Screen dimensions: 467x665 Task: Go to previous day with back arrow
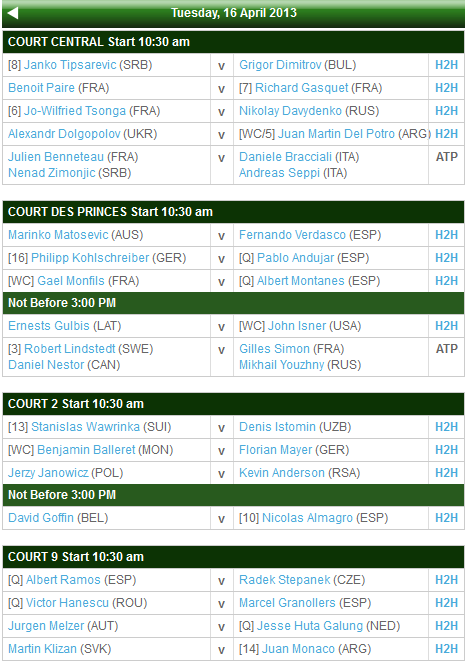13,13
